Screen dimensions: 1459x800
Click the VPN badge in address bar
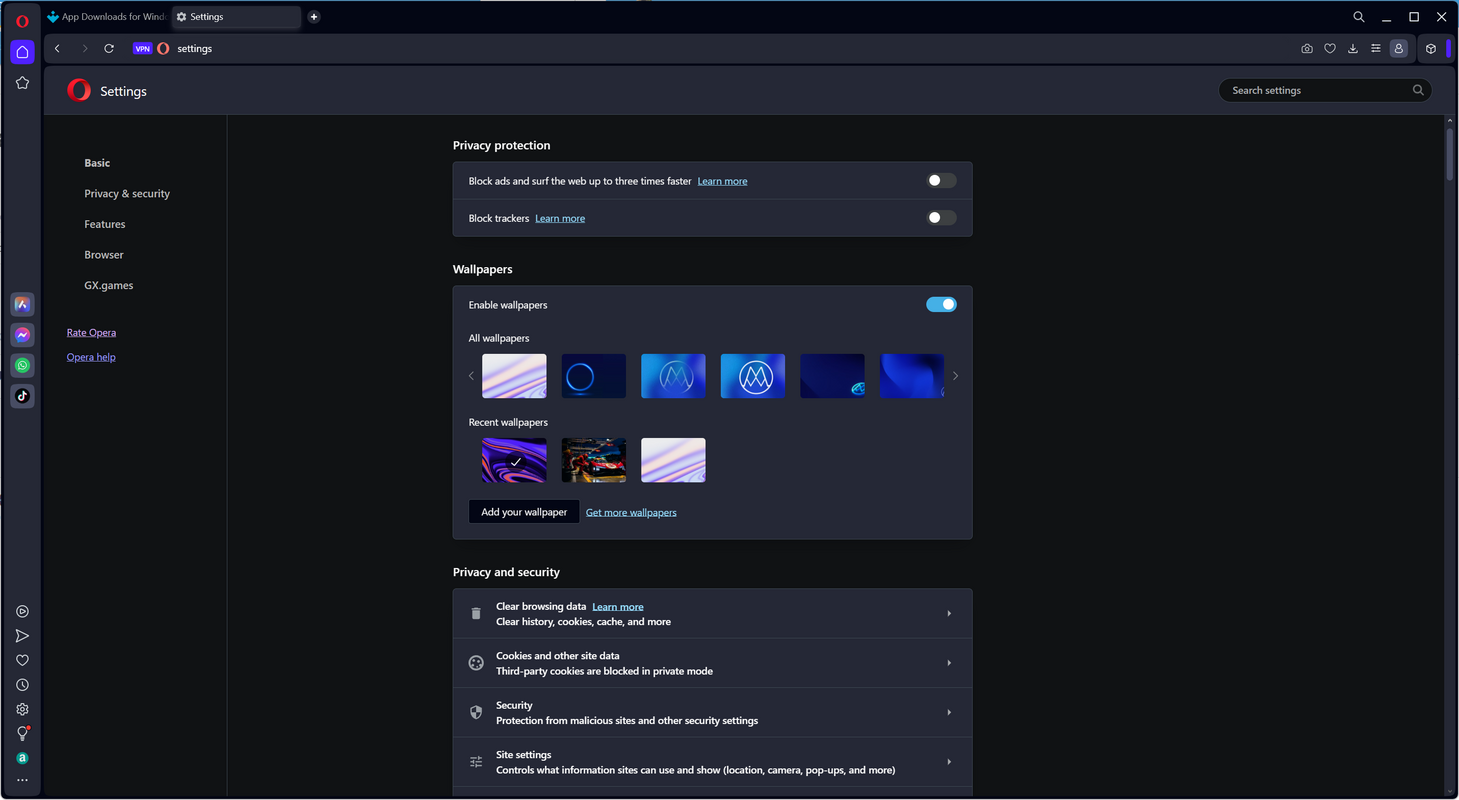pos(142,49)
